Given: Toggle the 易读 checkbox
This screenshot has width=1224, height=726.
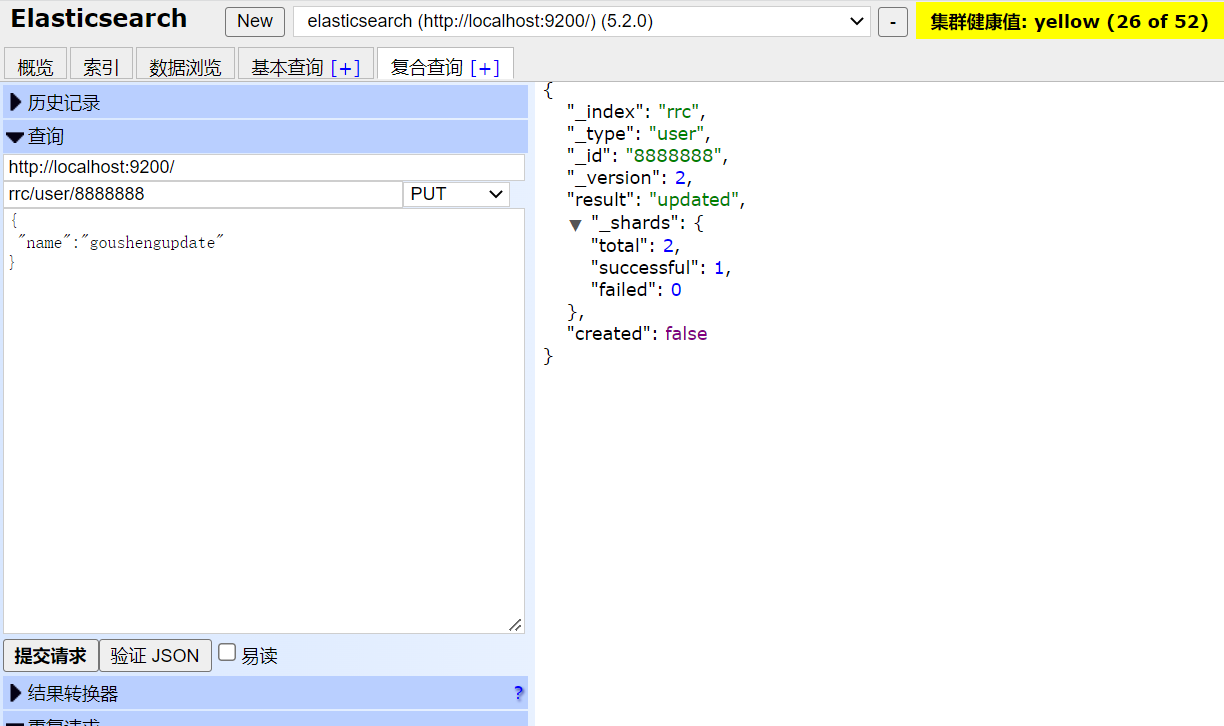Looking at the screenshot, I should tap(227, 653).
